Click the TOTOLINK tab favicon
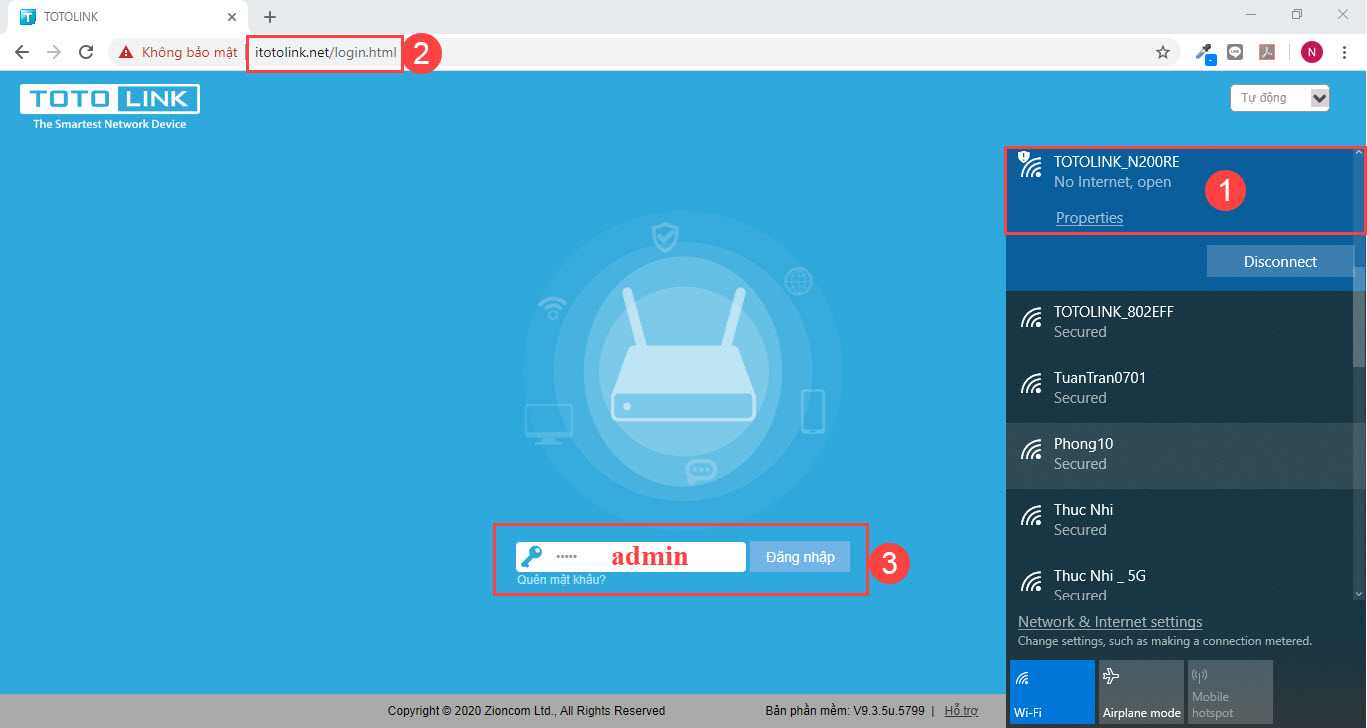Image resolution: width=1367 pixels, height=728 pixels. [x=27, y=17]
